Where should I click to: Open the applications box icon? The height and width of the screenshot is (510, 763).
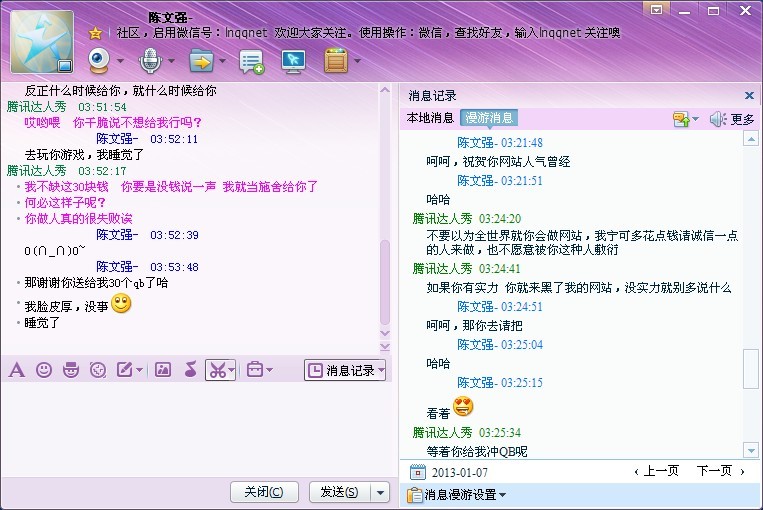(x=336, y=61)
